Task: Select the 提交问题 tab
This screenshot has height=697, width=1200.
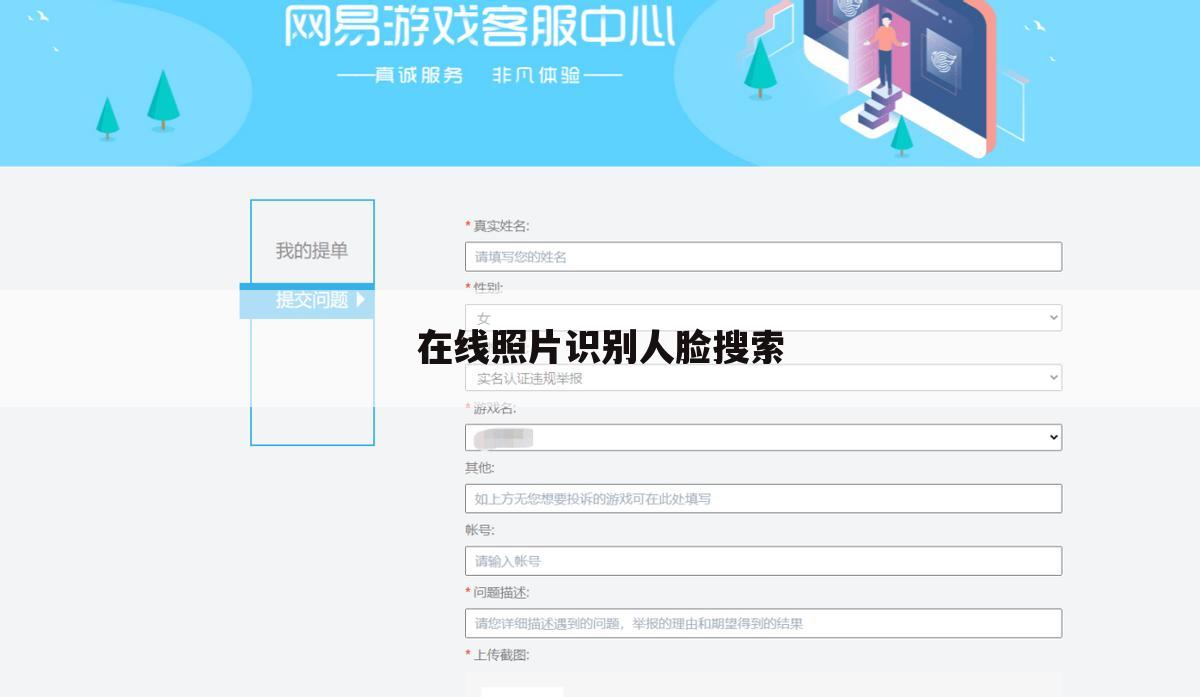Action: [307, 300]
